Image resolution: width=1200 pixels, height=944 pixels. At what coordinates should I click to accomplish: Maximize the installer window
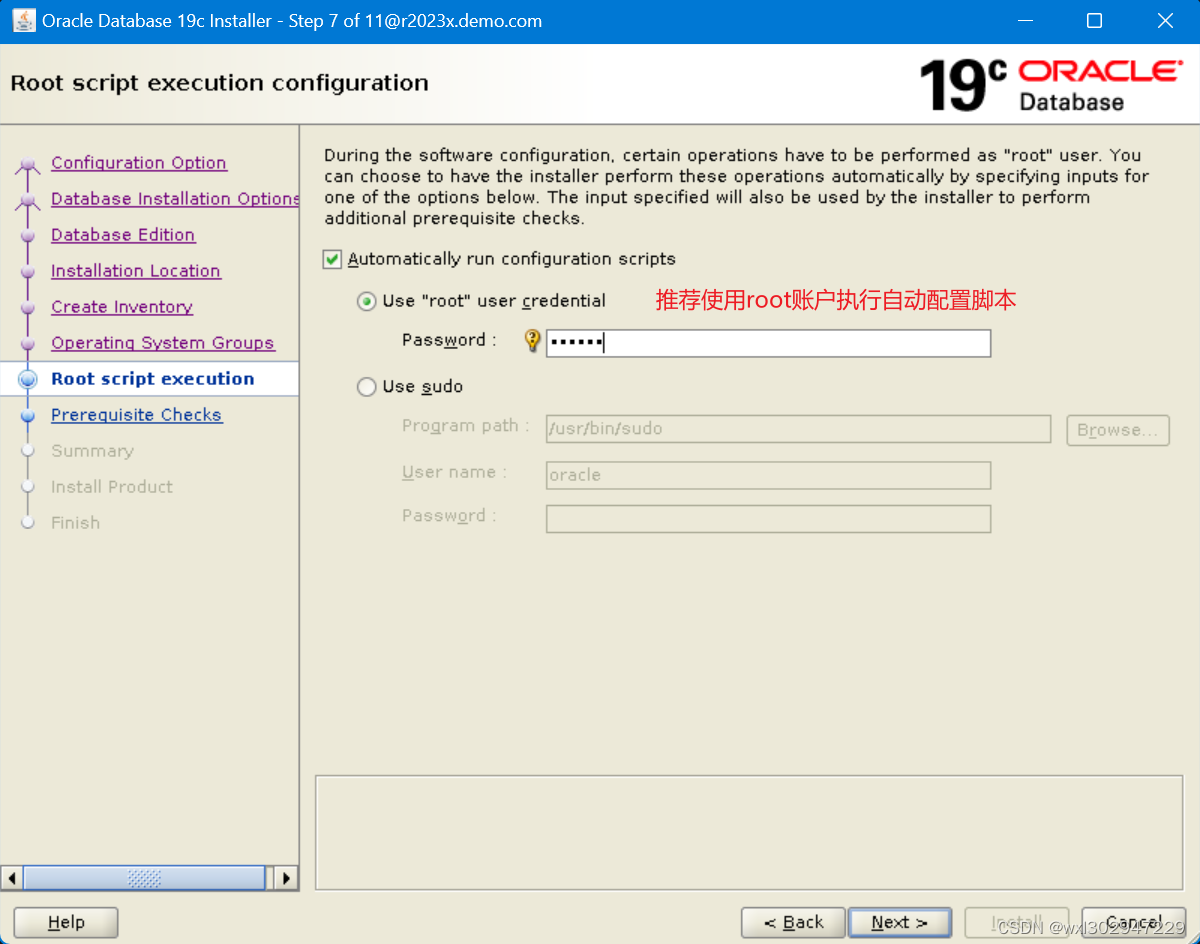(x=1094, y=21)
